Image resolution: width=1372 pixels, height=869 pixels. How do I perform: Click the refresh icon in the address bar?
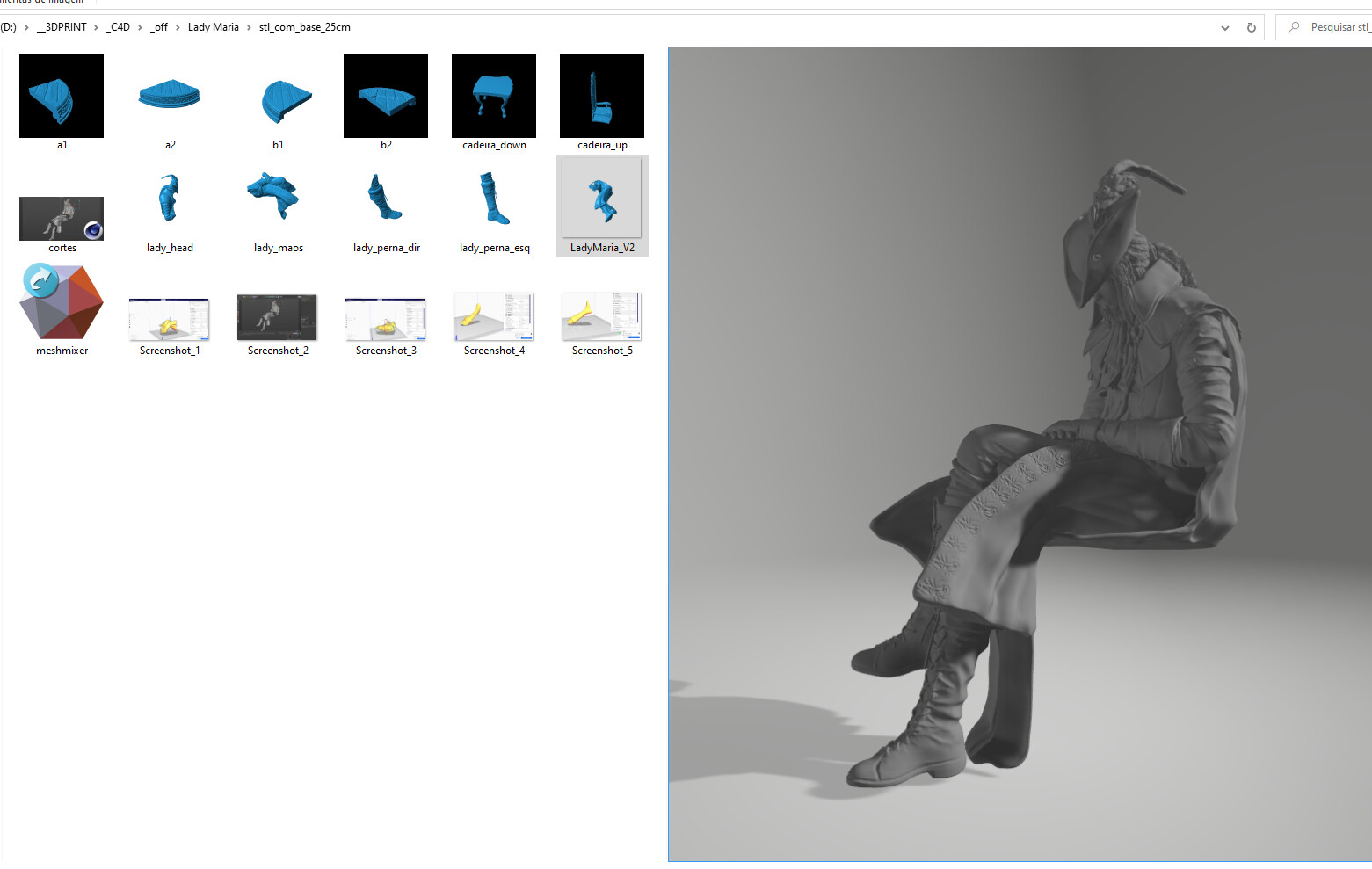pyautogui.click(x=1251, y=26)
